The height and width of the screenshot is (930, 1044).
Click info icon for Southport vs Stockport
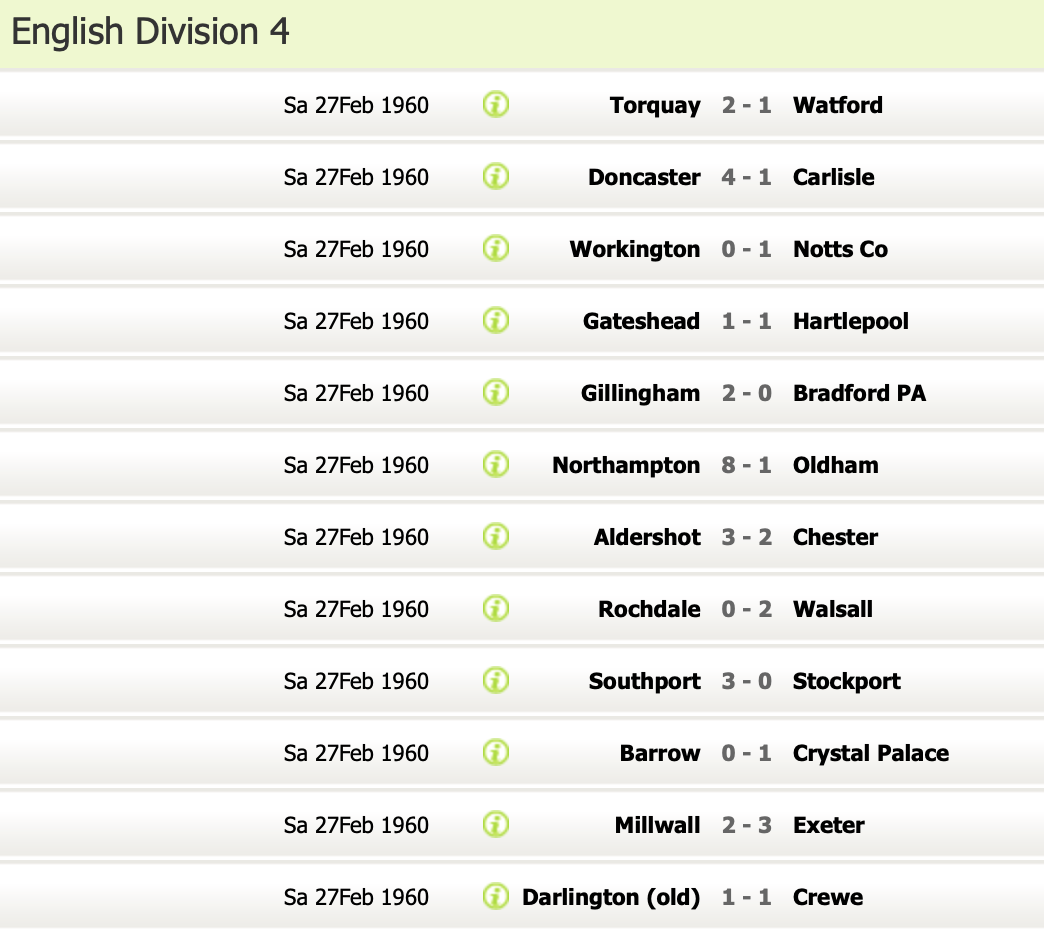click(x=496, y=680)
